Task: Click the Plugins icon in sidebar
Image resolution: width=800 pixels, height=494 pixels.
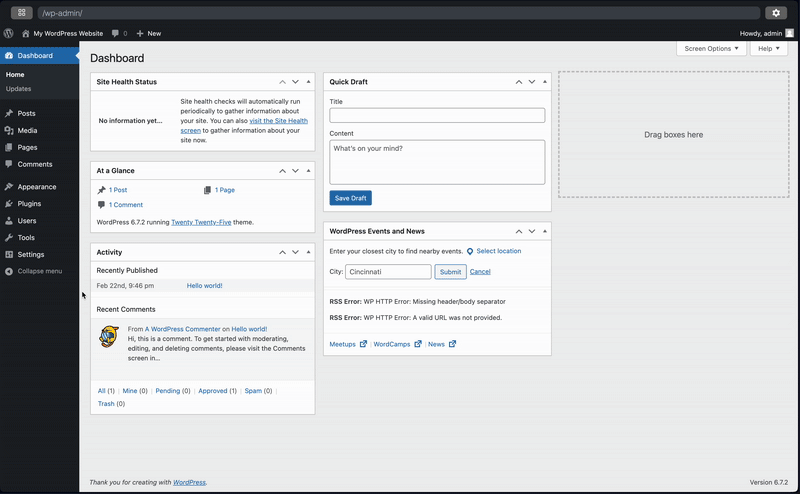Action: [9, 204]
